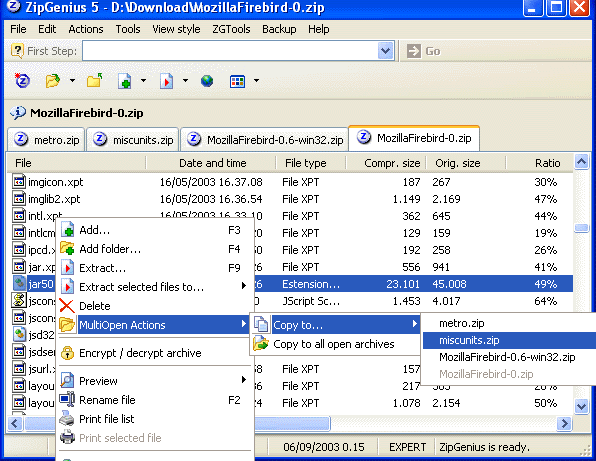Click the MultiOpen Actions menu entry
This screenshot has width=596, height=461.
coord(155,325)
